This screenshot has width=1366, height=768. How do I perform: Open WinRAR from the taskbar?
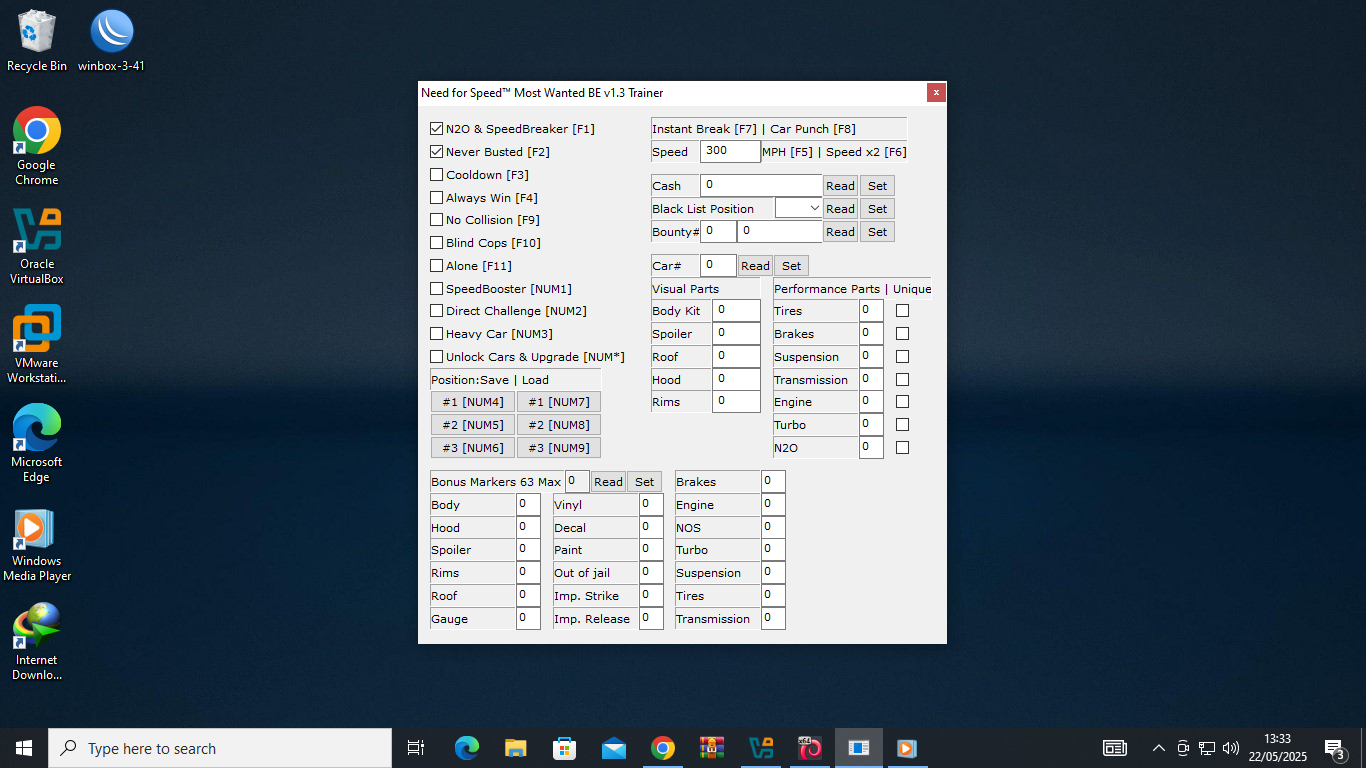click(711, 748)
